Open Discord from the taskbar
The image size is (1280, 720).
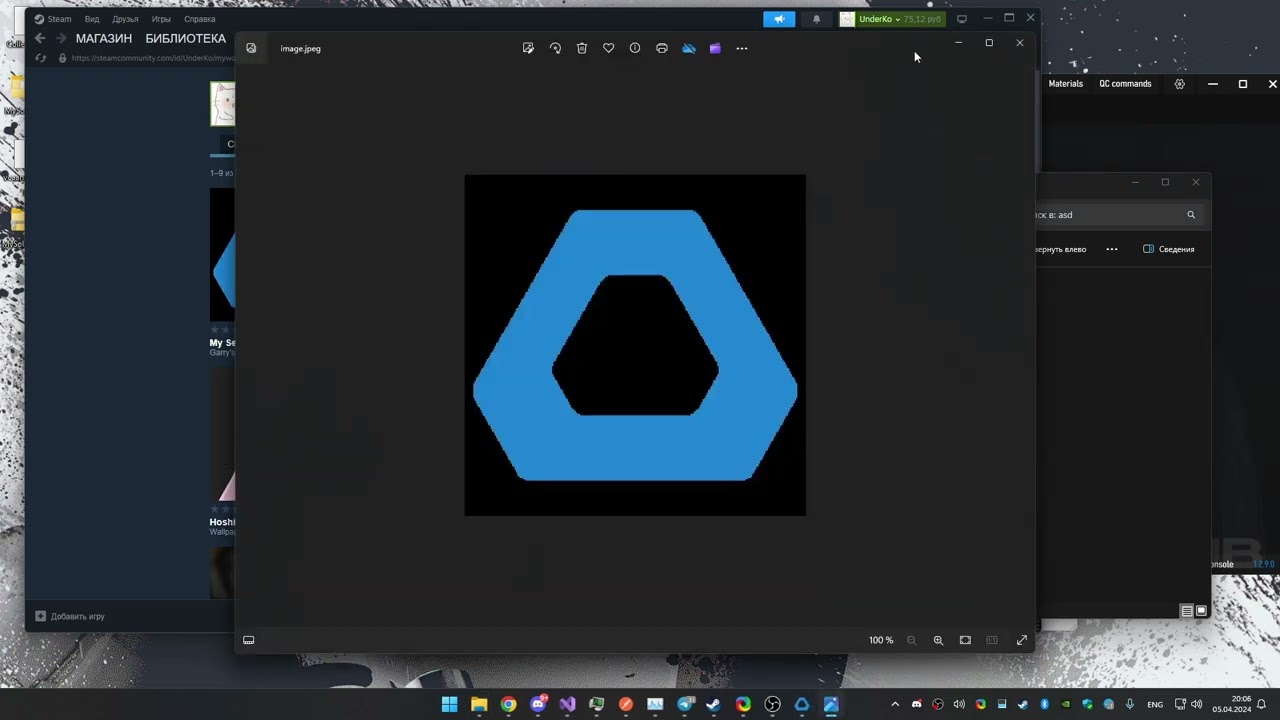point(538,704)
